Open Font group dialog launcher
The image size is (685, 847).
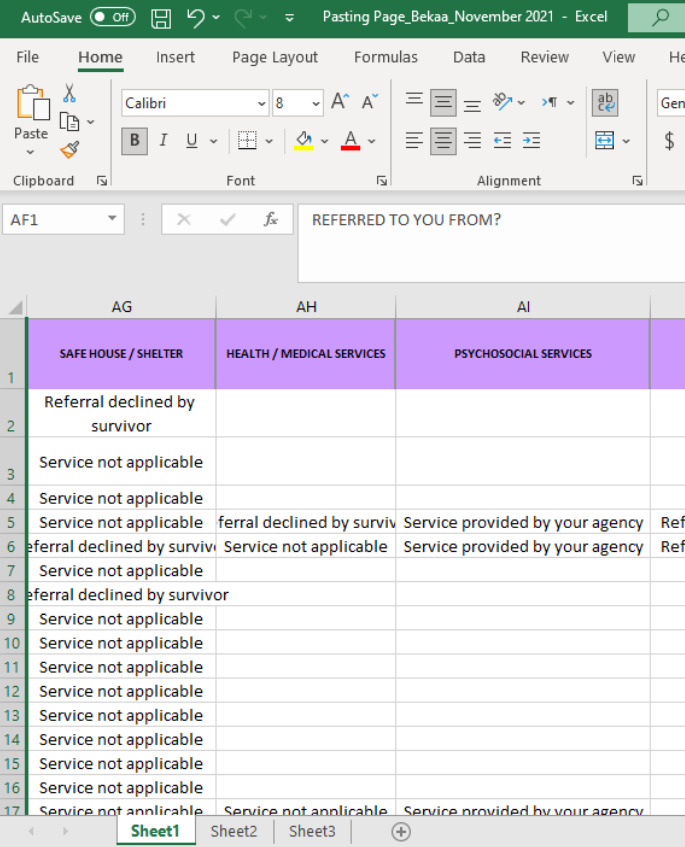[x=382, y=181]
